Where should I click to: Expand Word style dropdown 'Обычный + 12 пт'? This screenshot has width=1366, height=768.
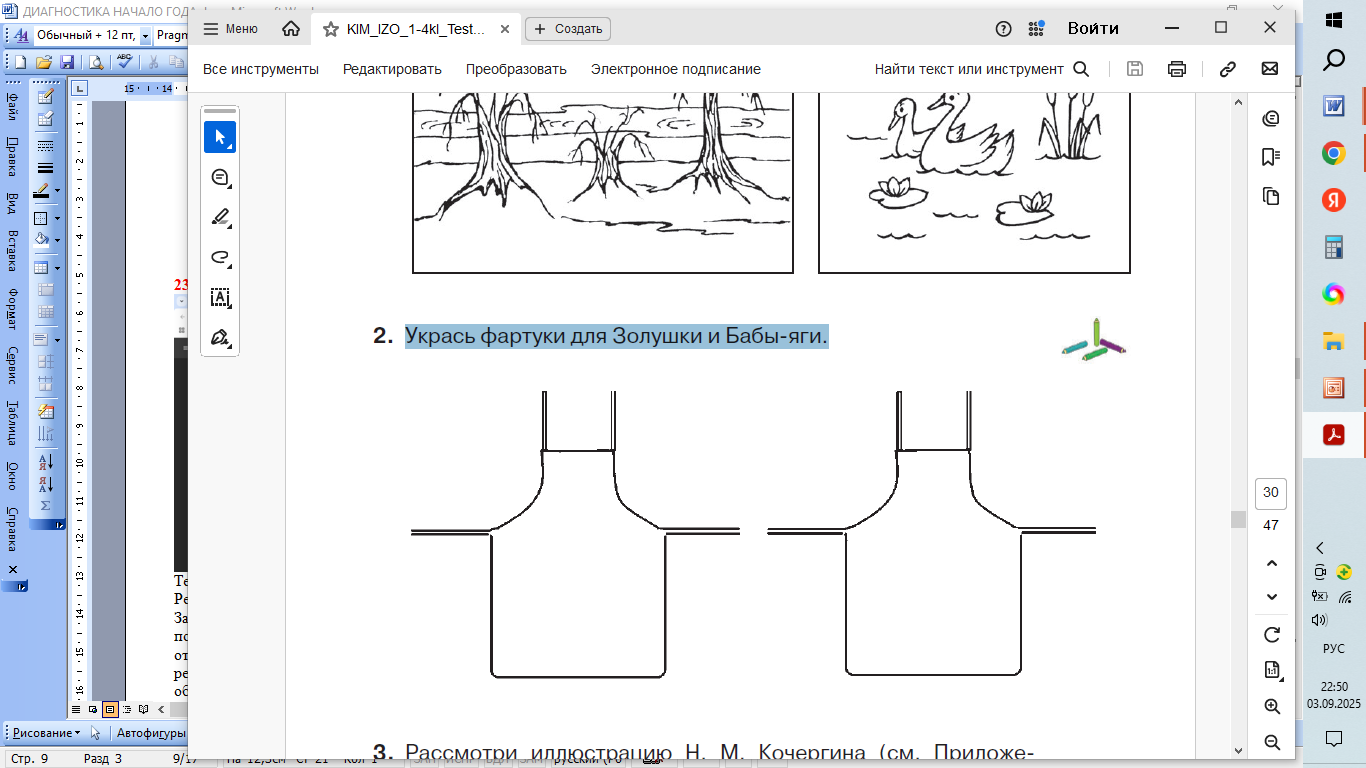145,35
